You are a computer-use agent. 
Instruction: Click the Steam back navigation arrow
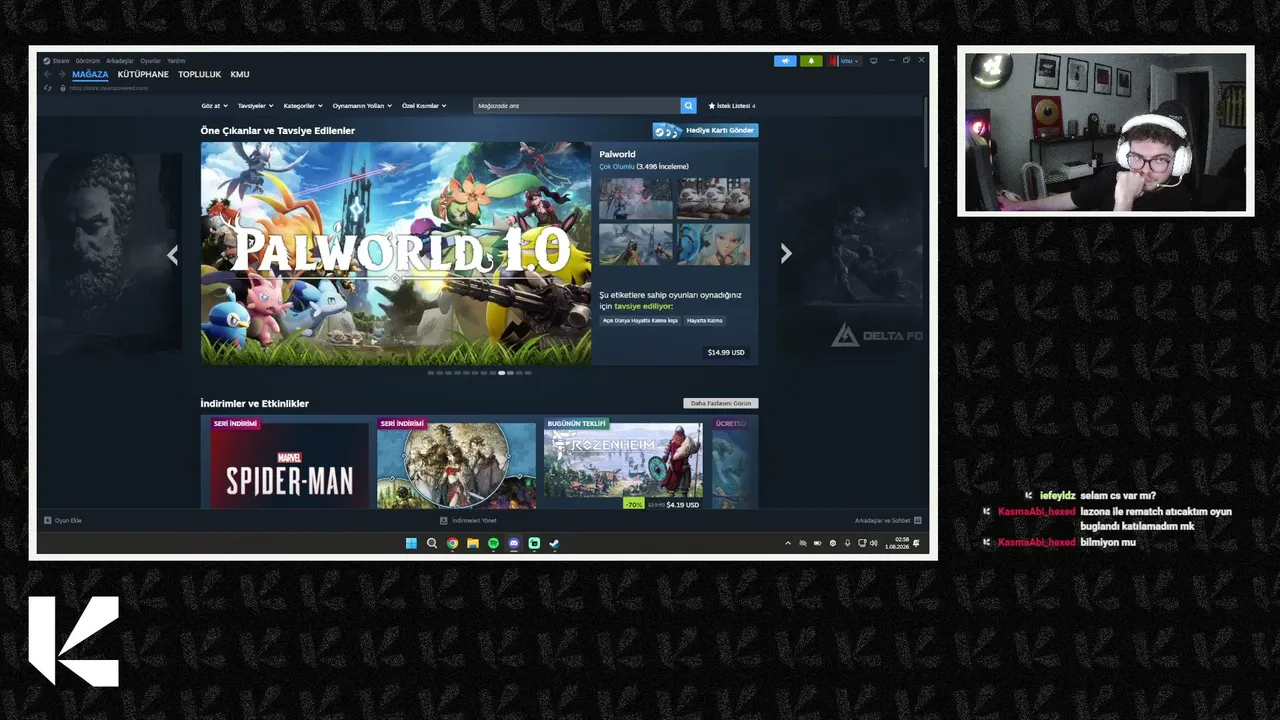click(x=47, y=74)
